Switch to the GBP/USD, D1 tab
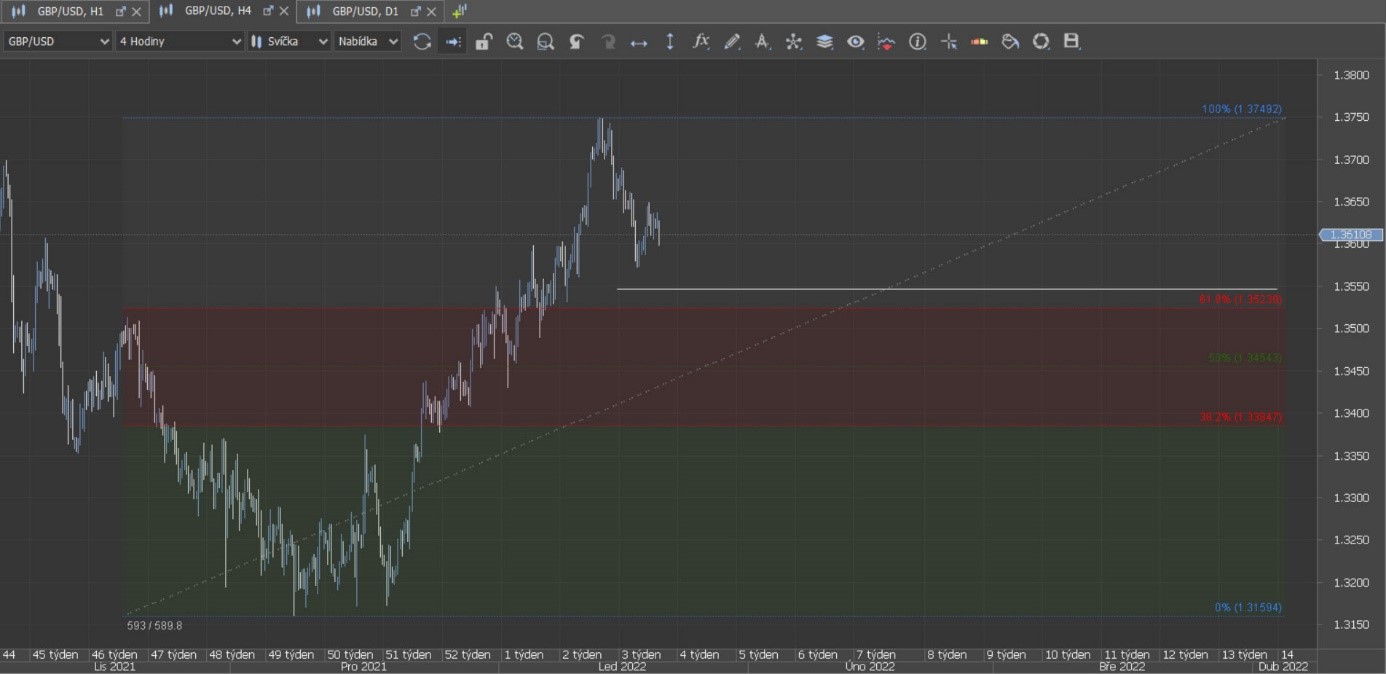The width and height of the screenshot is (1386, 674). [364, 11]
